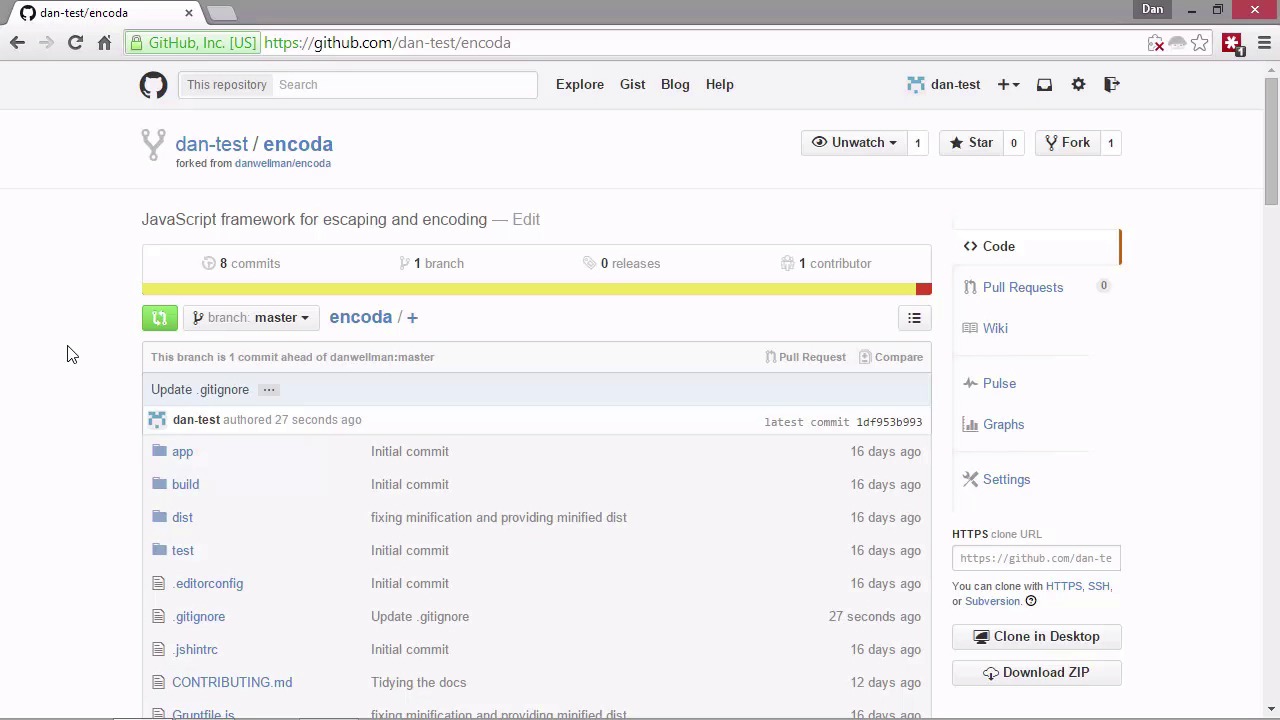
Task: Open the 0 releases link
Action: [x=622, y=264]
